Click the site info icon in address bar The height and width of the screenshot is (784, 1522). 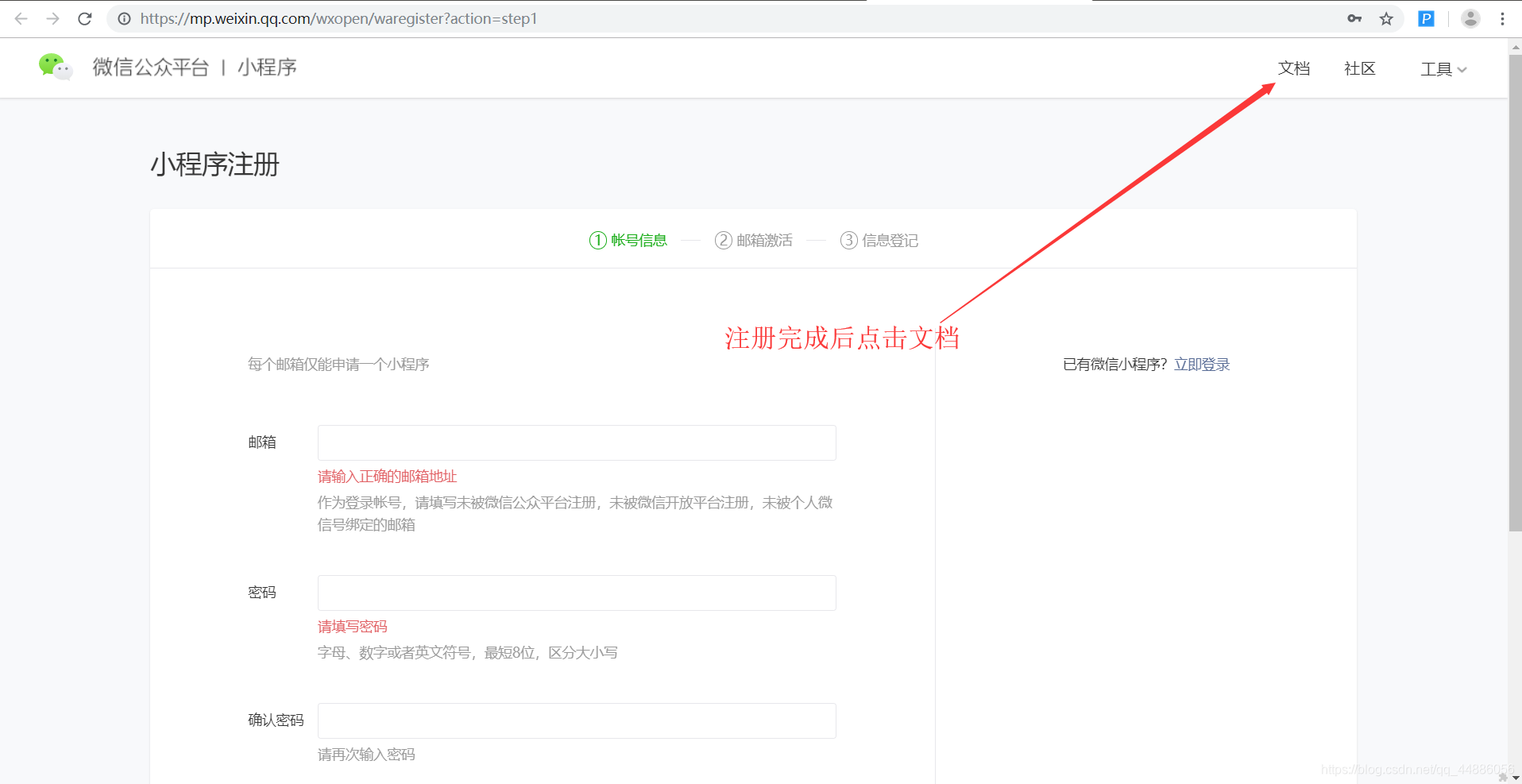125,18
